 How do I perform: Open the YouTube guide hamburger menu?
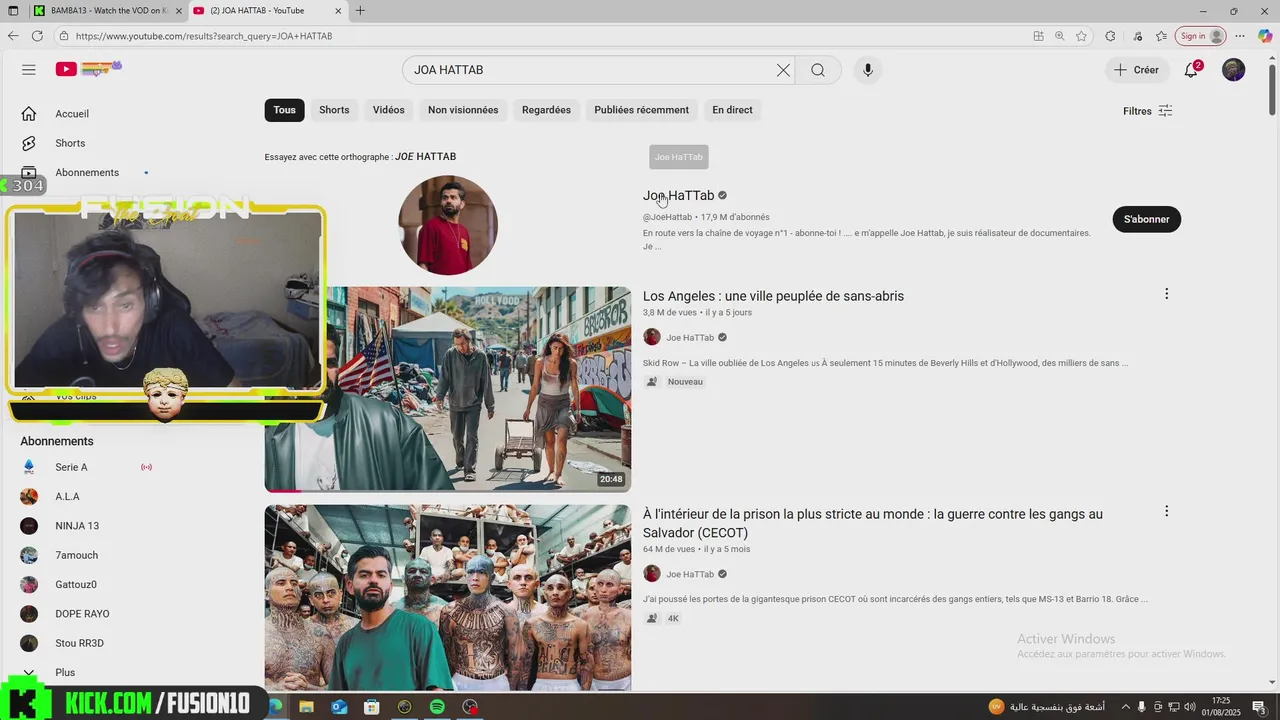click(x=29, y=69)
